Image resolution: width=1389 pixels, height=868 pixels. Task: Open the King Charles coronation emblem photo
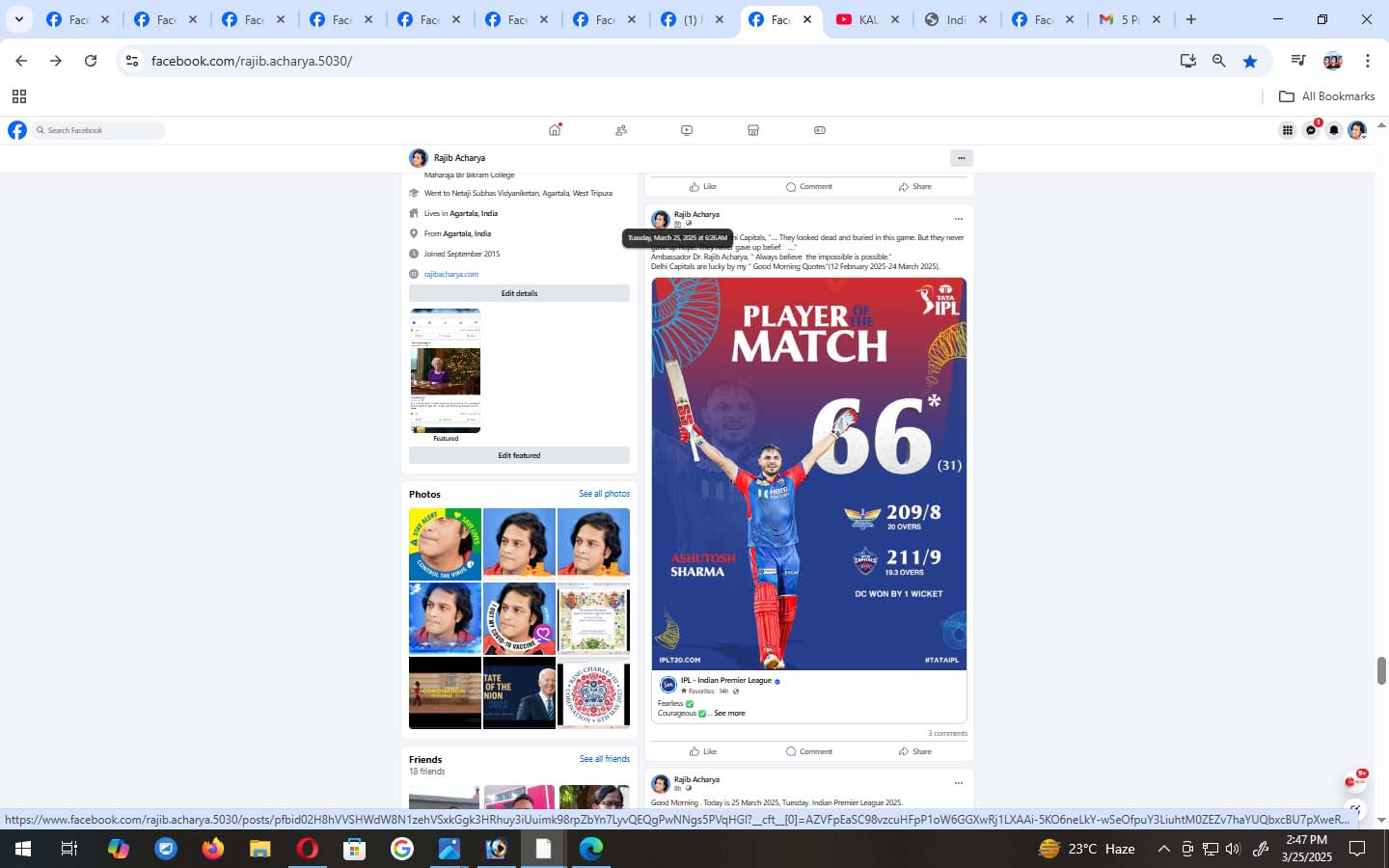click(593, 692)
